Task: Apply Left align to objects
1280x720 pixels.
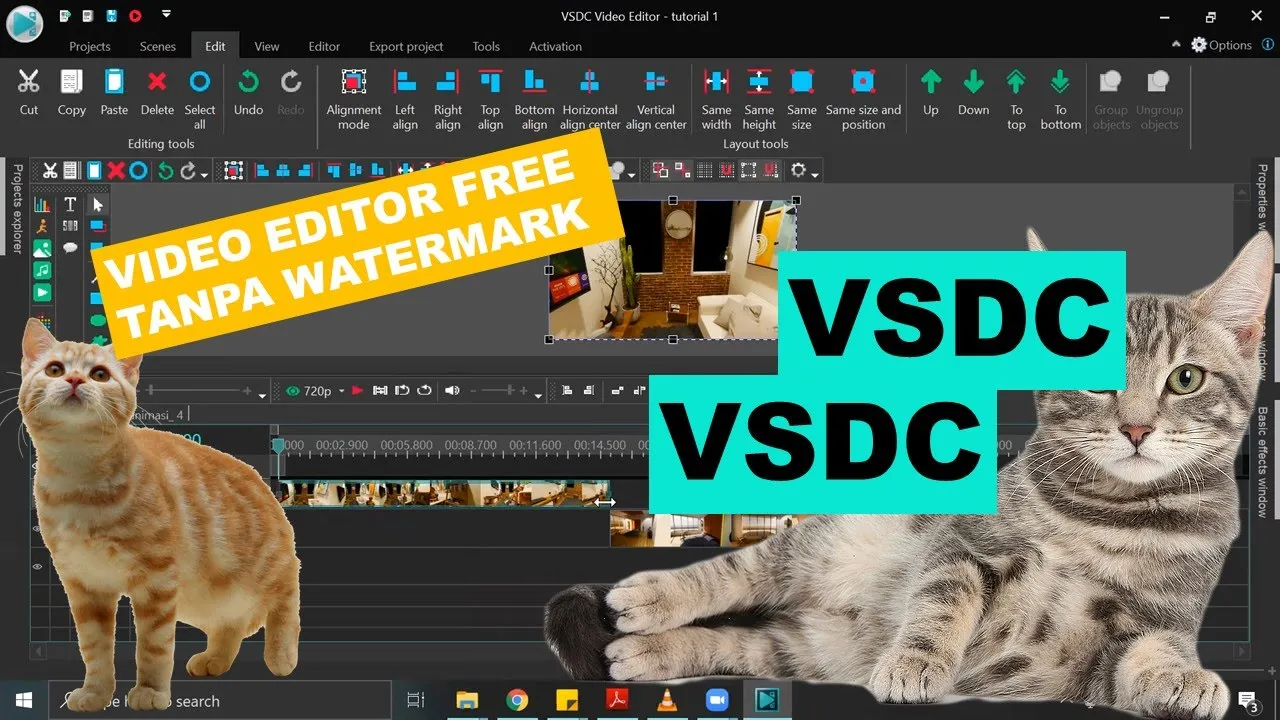Action: (405, 98)
